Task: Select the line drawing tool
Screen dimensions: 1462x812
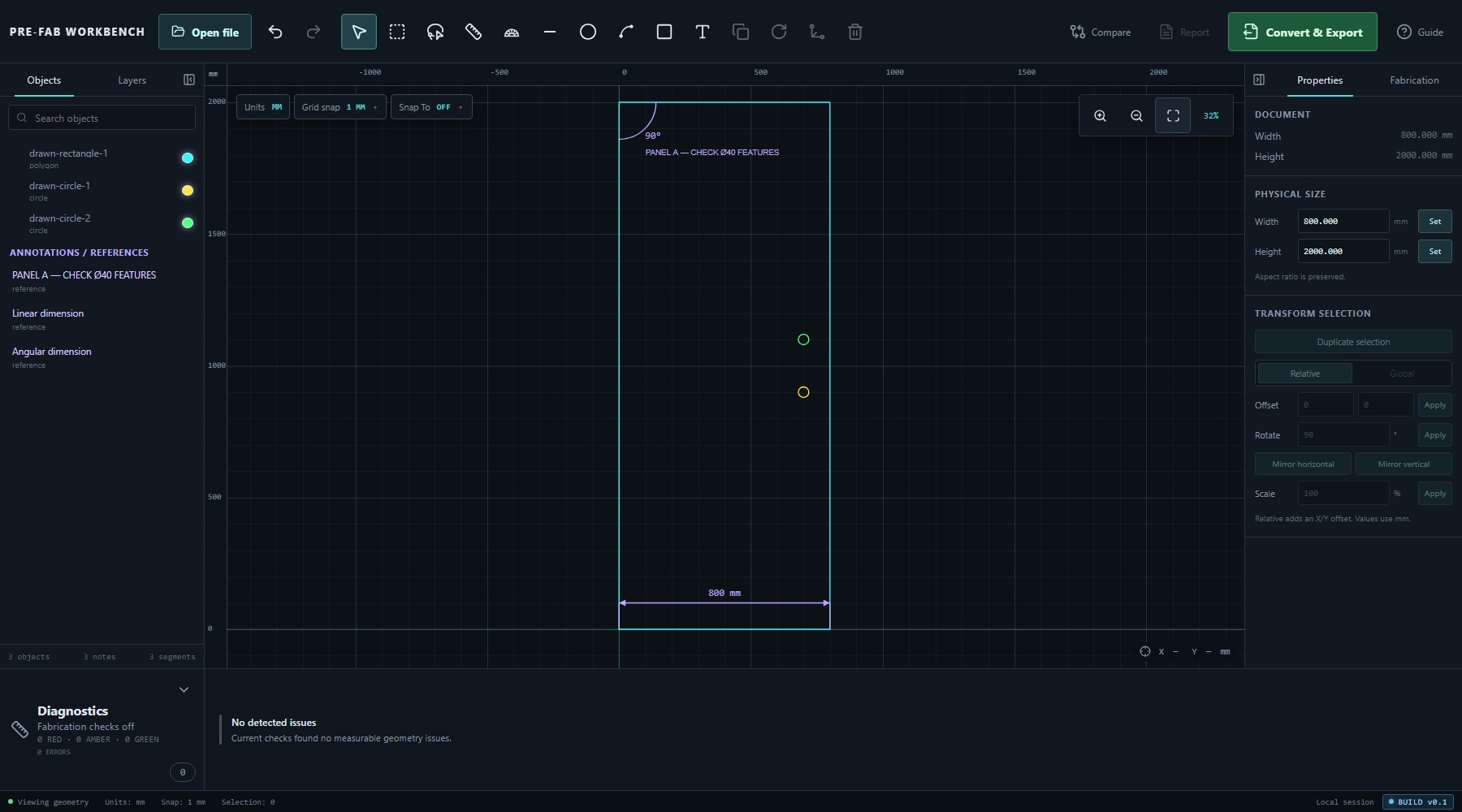Action: click(550, 32)
